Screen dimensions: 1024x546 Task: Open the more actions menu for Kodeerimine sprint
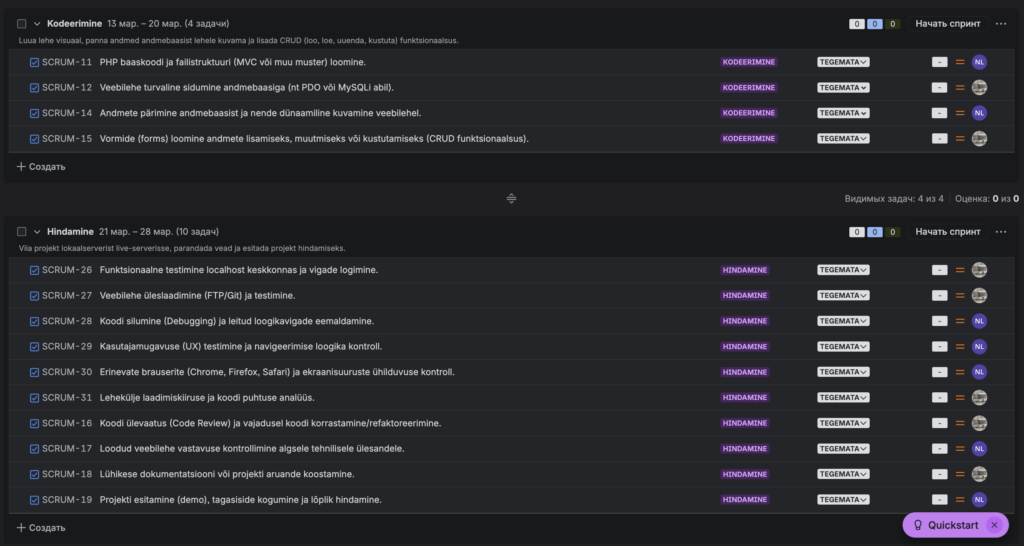1001,23
